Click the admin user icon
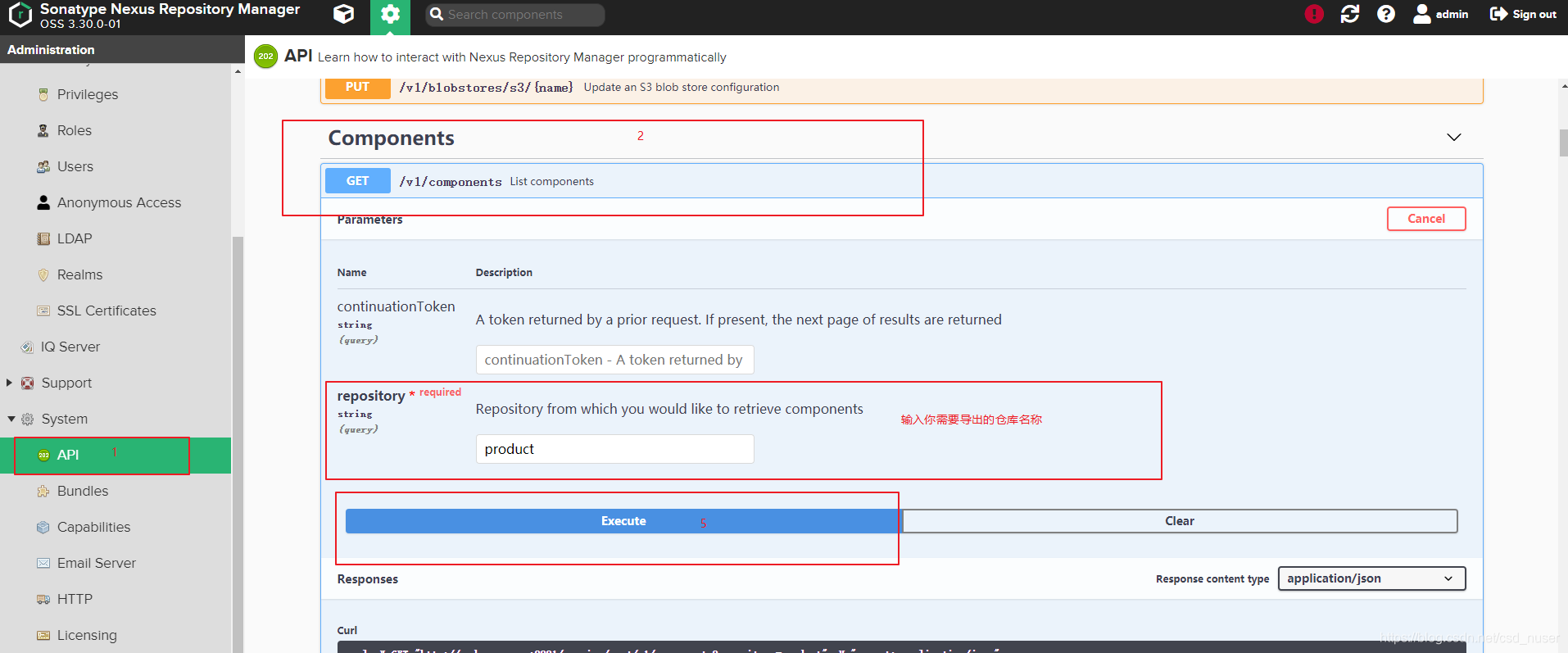The height and width of the screenshot is (653, 1568). click(1422, 14)
